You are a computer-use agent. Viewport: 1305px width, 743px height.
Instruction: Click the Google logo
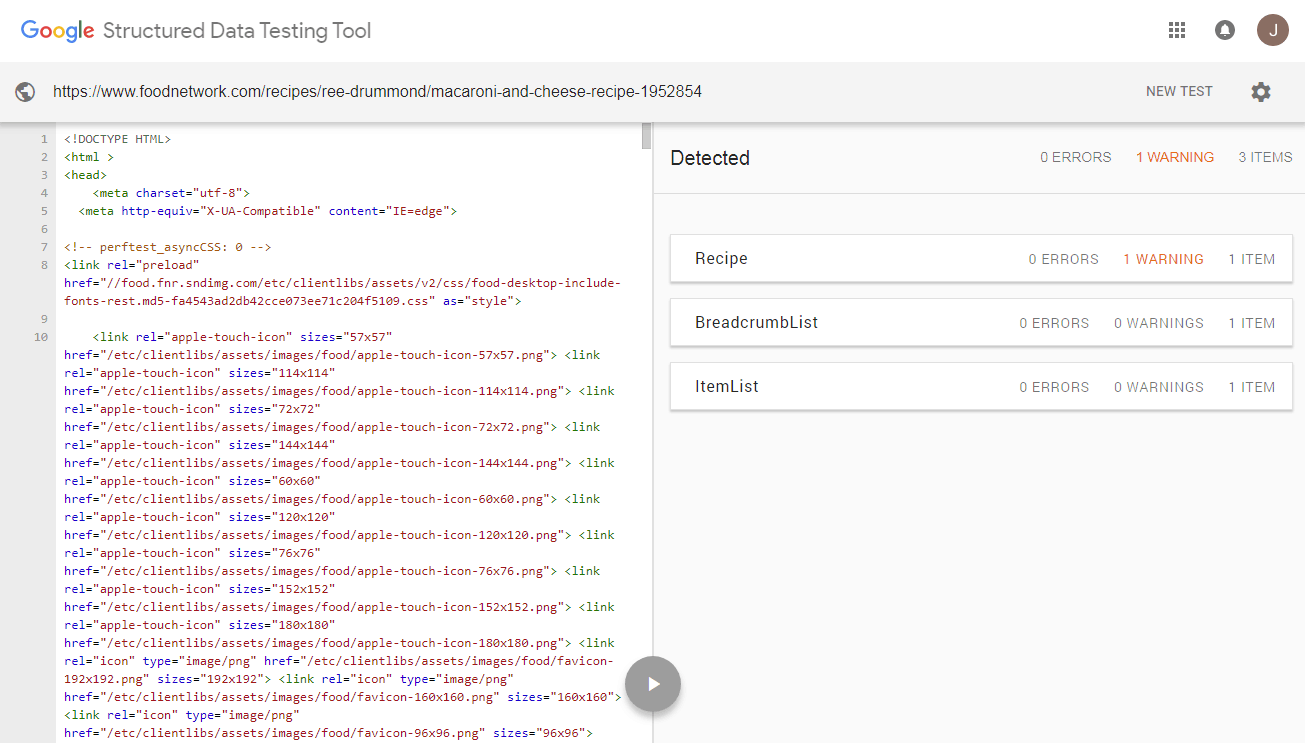click(x=57, y=31)
